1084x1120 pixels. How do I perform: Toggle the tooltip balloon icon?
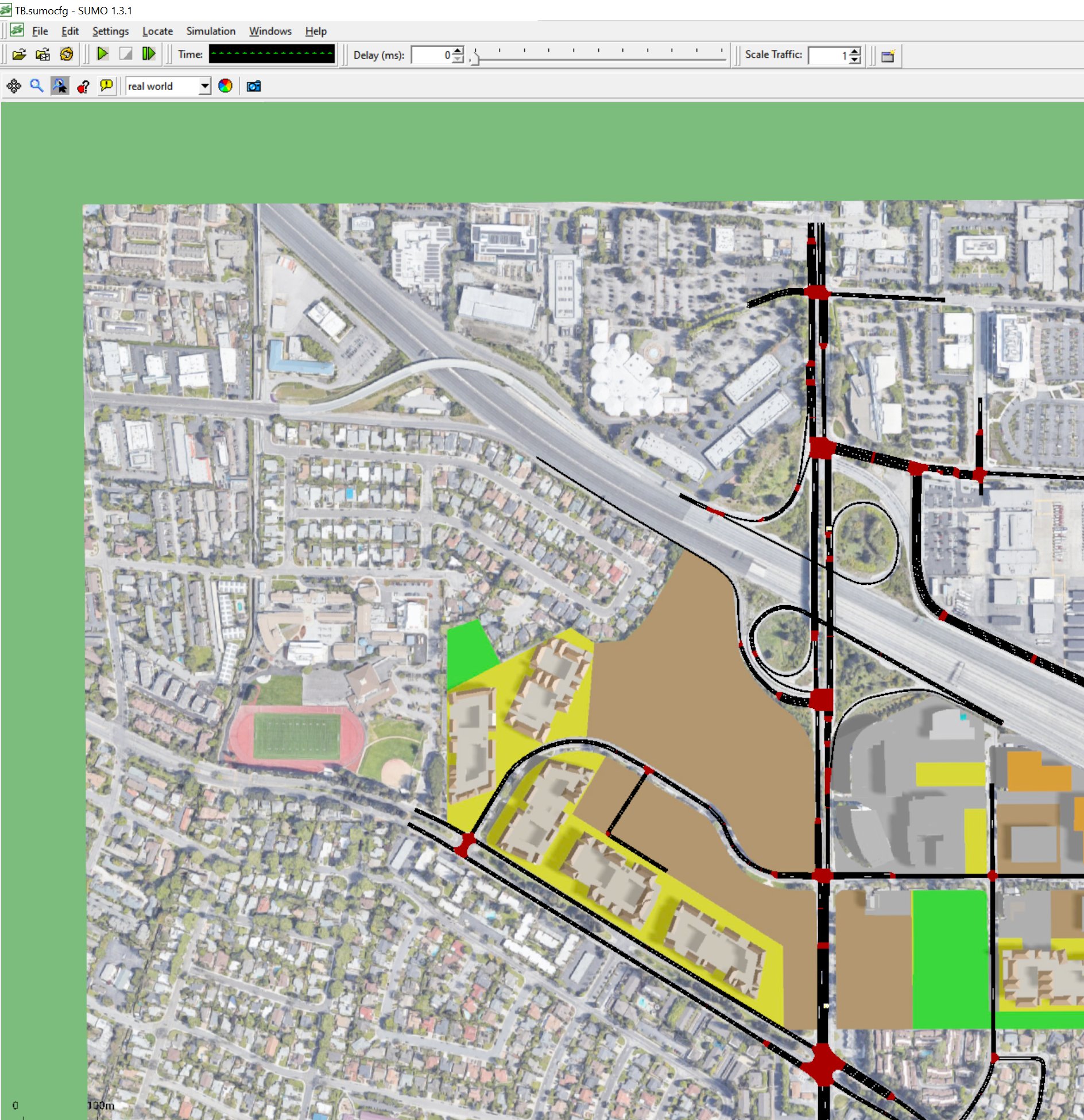106,86
